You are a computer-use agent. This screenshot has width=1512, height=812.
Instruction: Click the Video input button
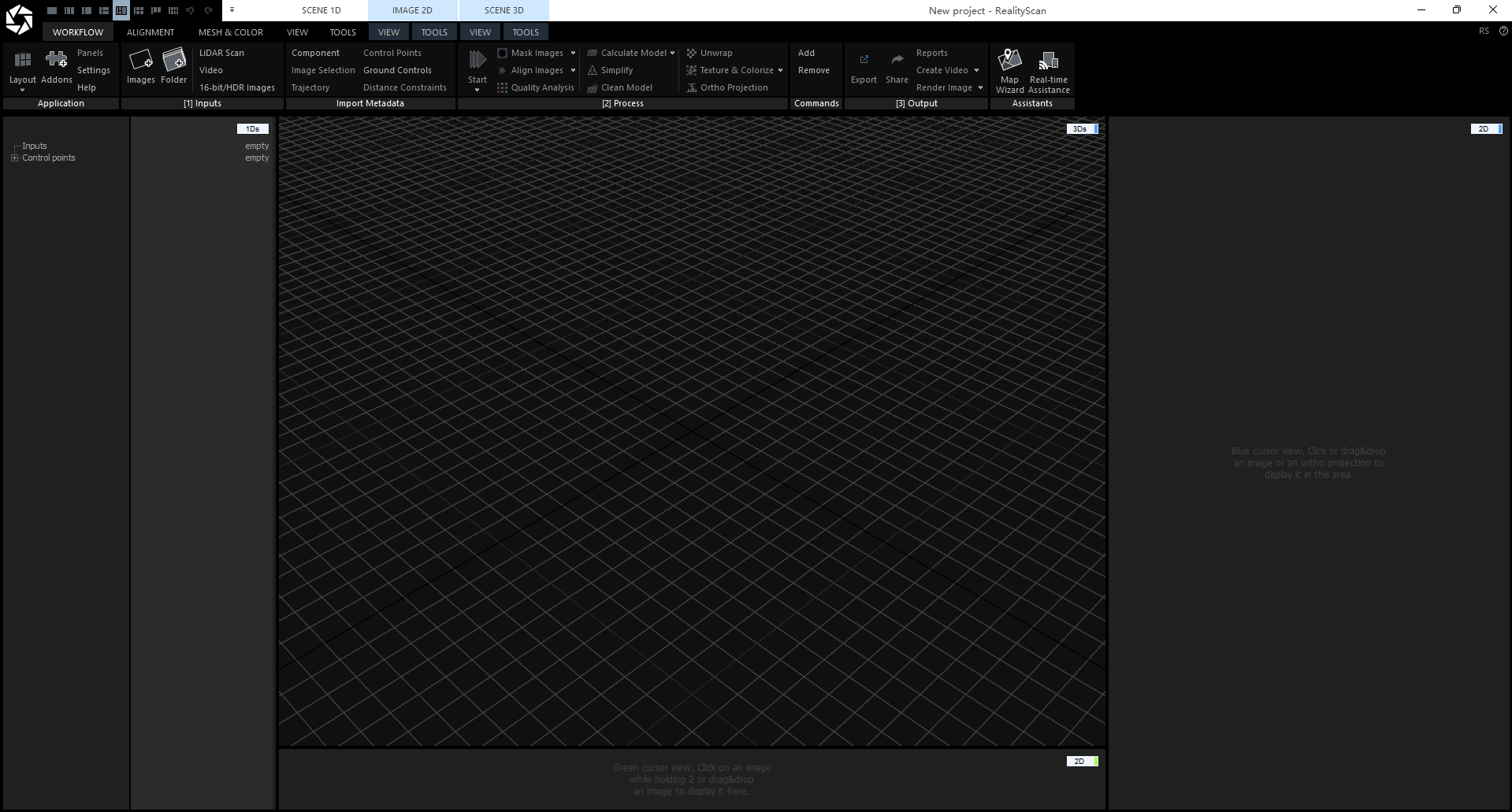(211, 70)
